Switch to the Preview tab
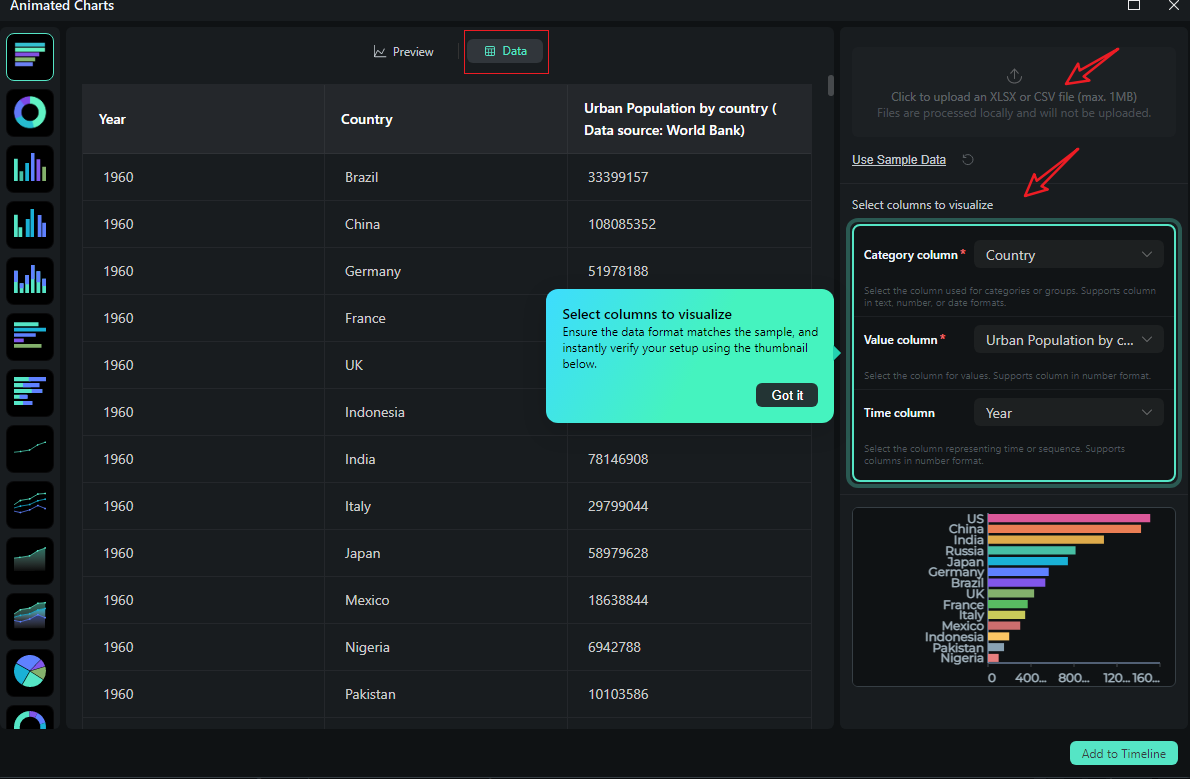This screenshot has width=1190, height=779. point(404,51)
